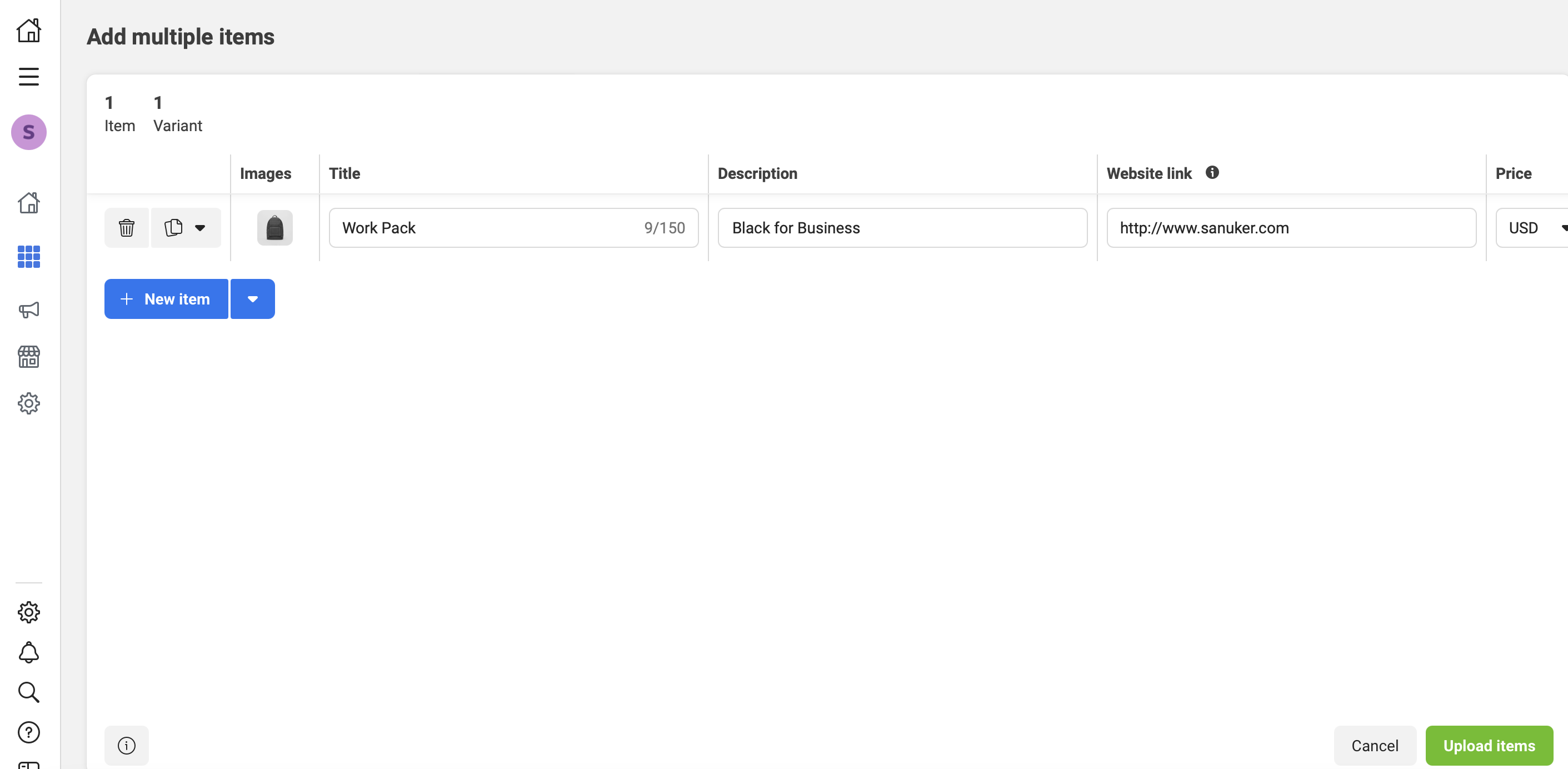1568x769 pixels.
Task: Click the New item button
Action: pyautogui.click(x=166, y=299)
